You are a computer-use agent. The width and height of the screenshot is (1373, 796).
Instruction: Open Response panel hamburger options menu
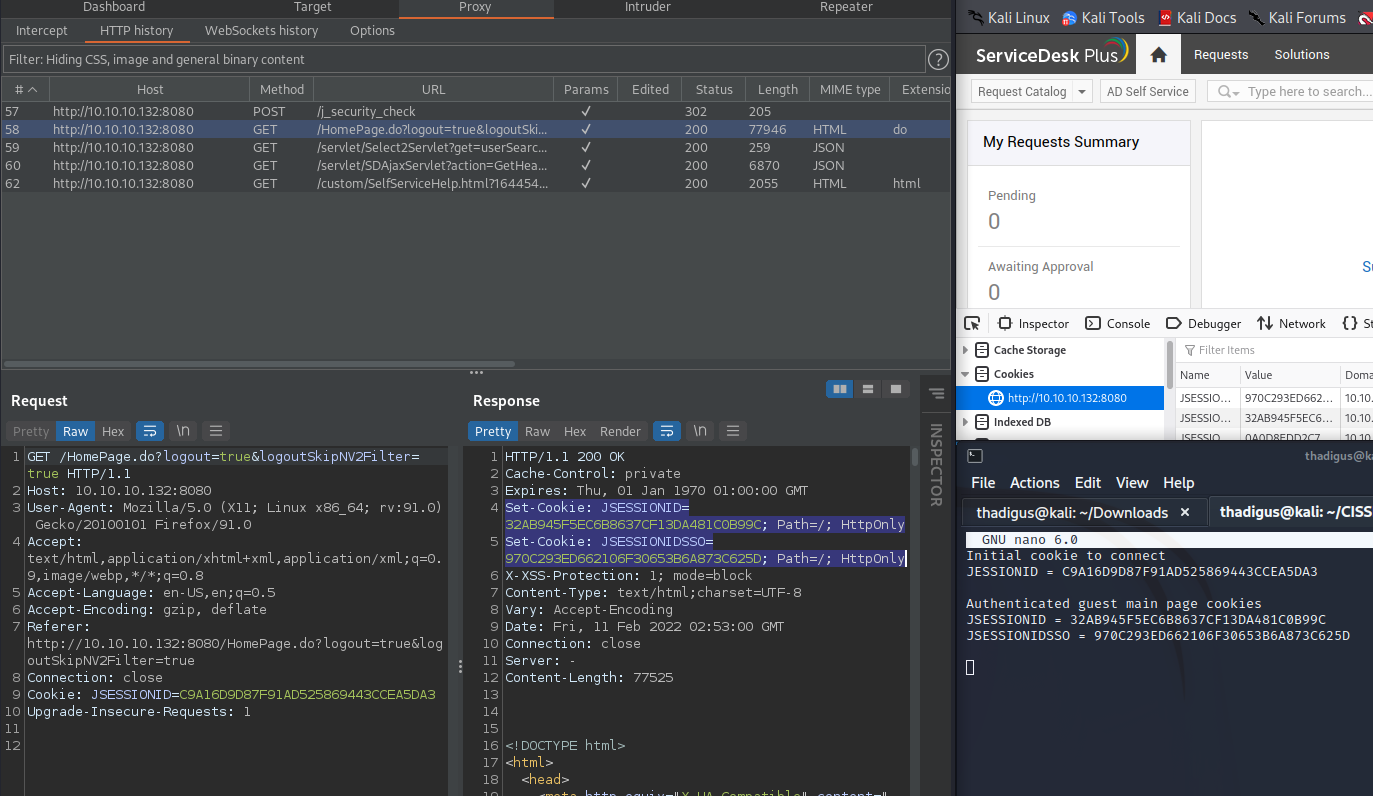(x=733, y=431)
